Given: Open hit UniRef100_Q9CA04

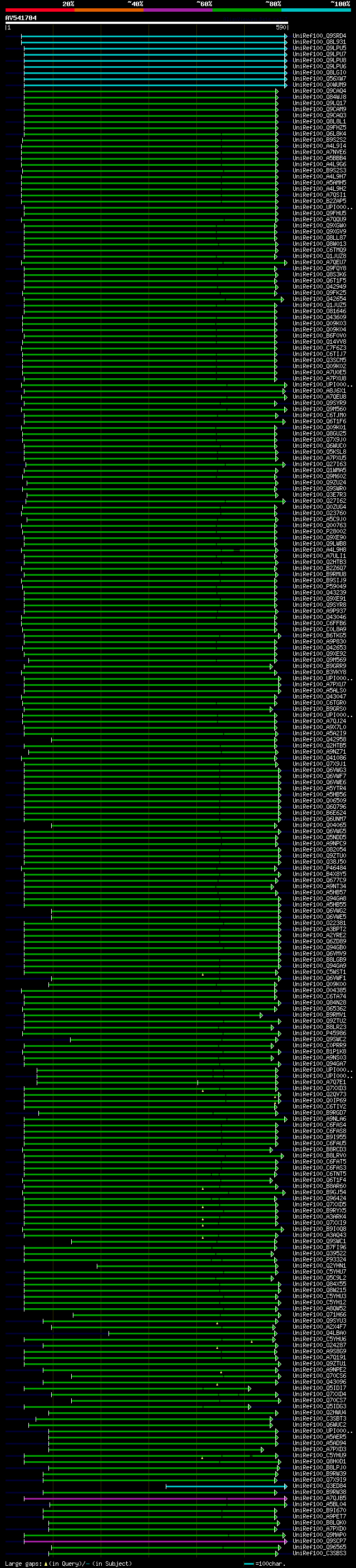Looking at the screenshot, I should (x=319, y=91).
